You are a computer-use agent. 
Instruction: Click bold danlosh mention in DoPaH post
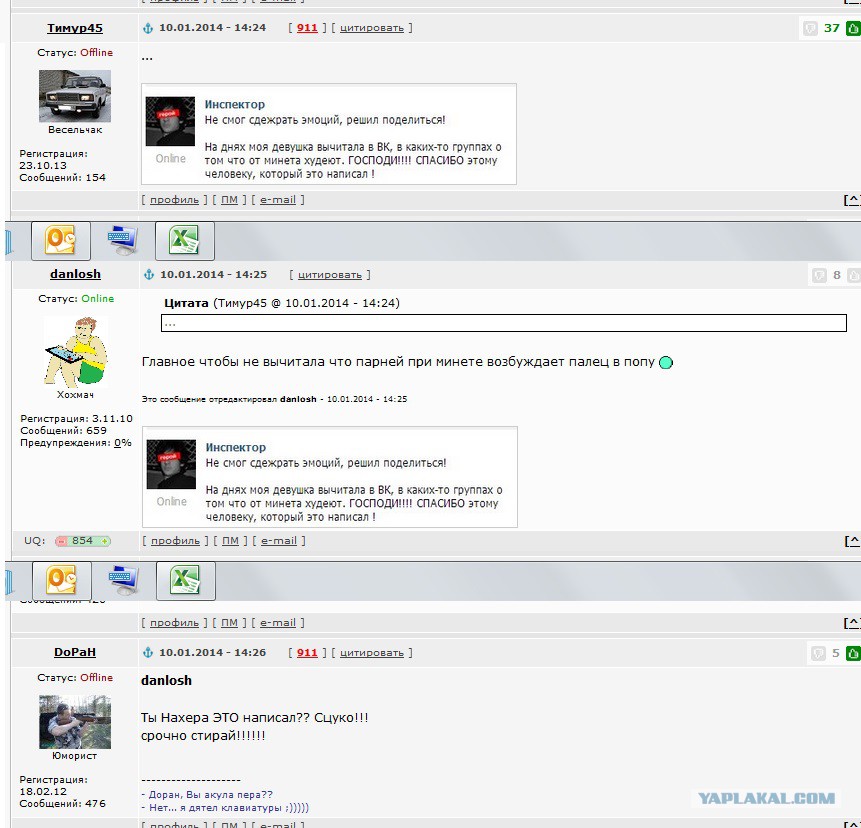(166, 680)
